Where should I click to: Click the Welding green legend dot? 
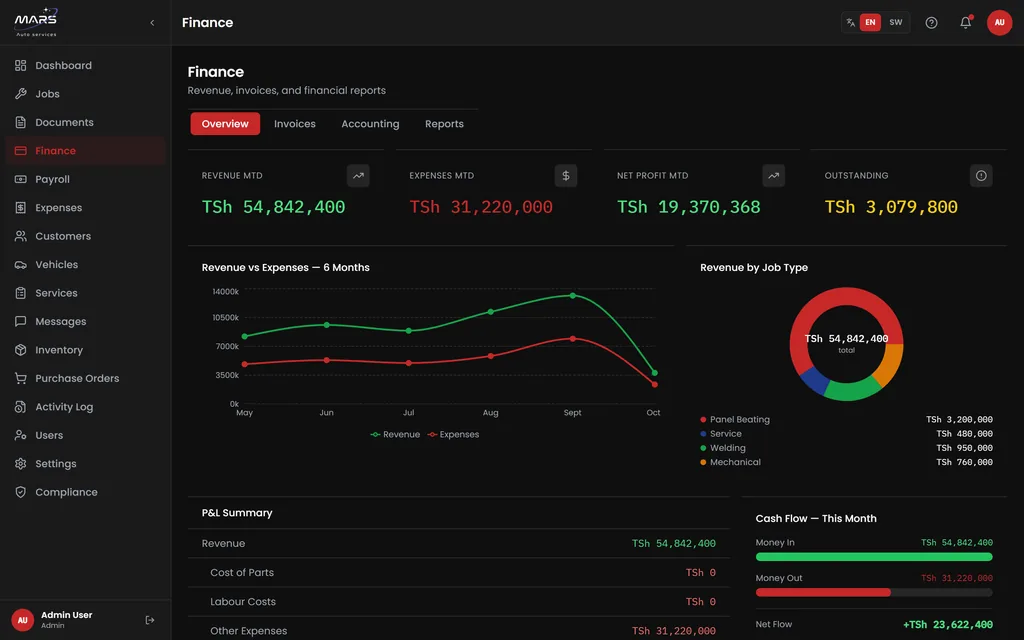pyautogui.click(x=703, y=448)
